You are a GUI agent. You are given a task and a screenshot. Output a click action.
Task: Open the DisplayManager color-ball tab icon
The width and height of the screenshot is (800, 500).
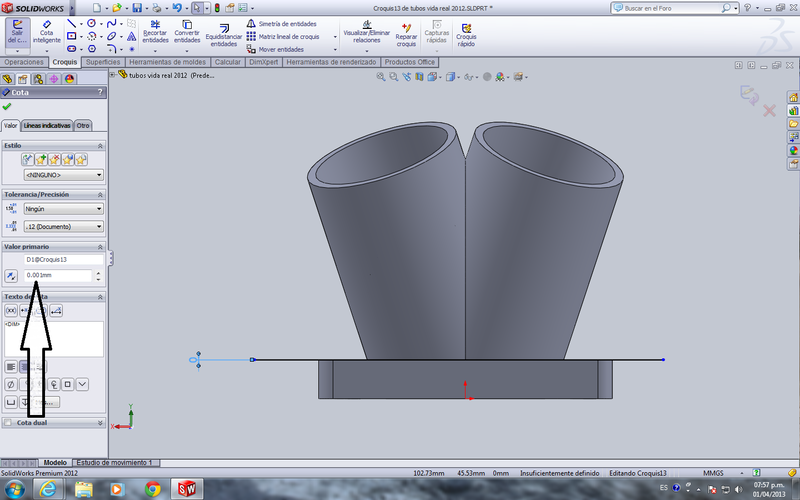70,79
